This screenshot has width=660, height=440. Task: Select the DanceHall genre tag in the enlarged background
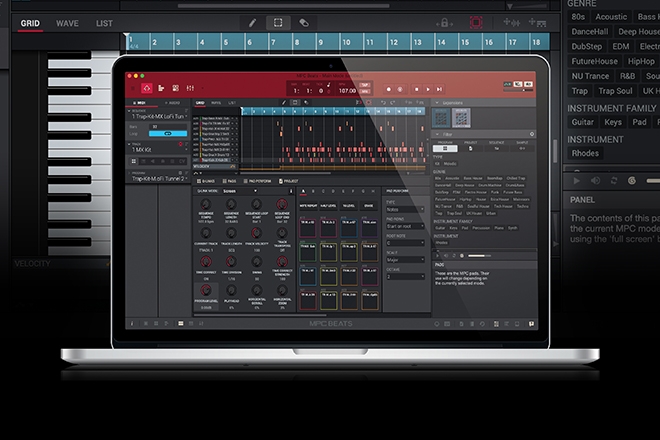click(x=589, y=32)
